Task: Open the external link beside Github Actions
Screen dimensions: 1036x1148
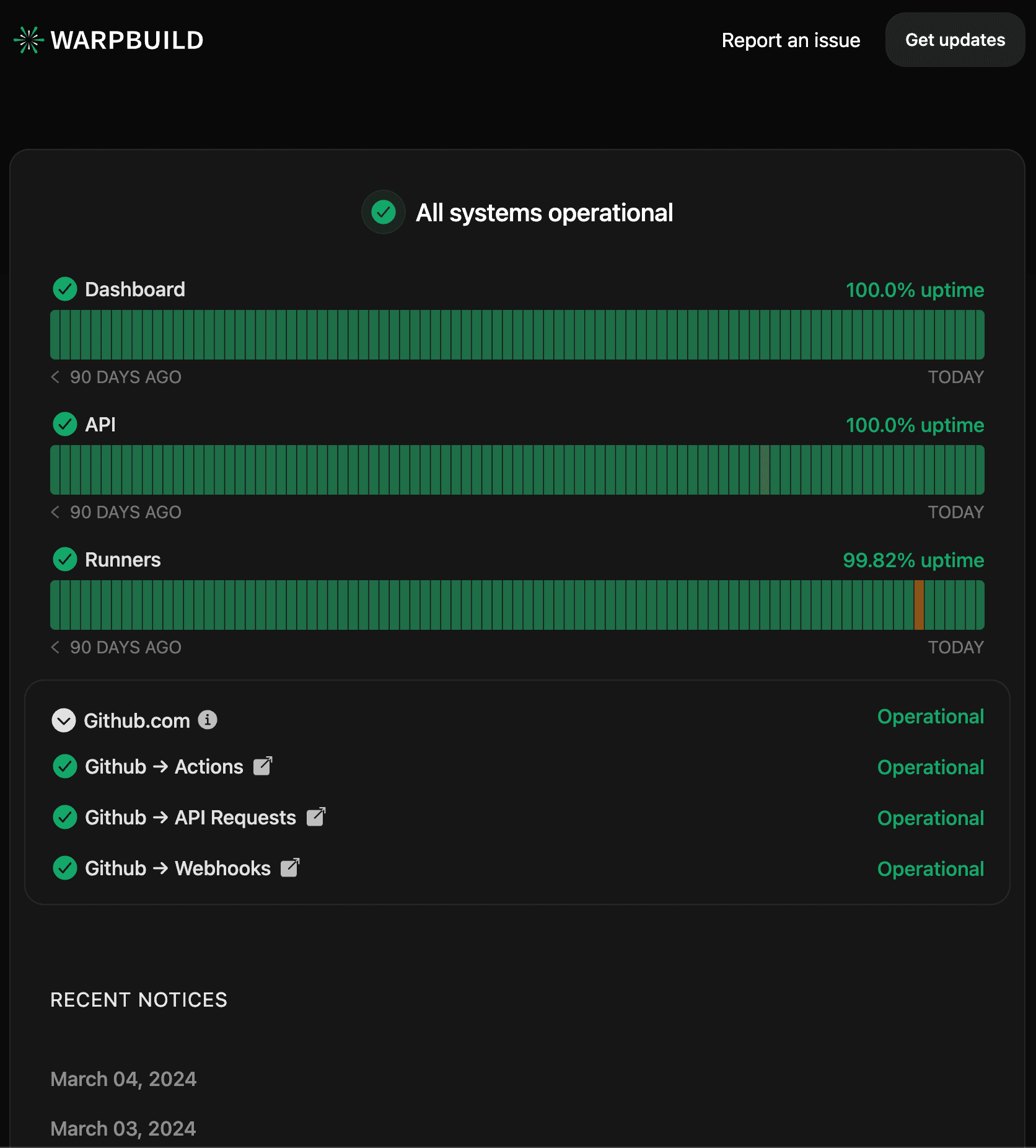Action: 262,766
